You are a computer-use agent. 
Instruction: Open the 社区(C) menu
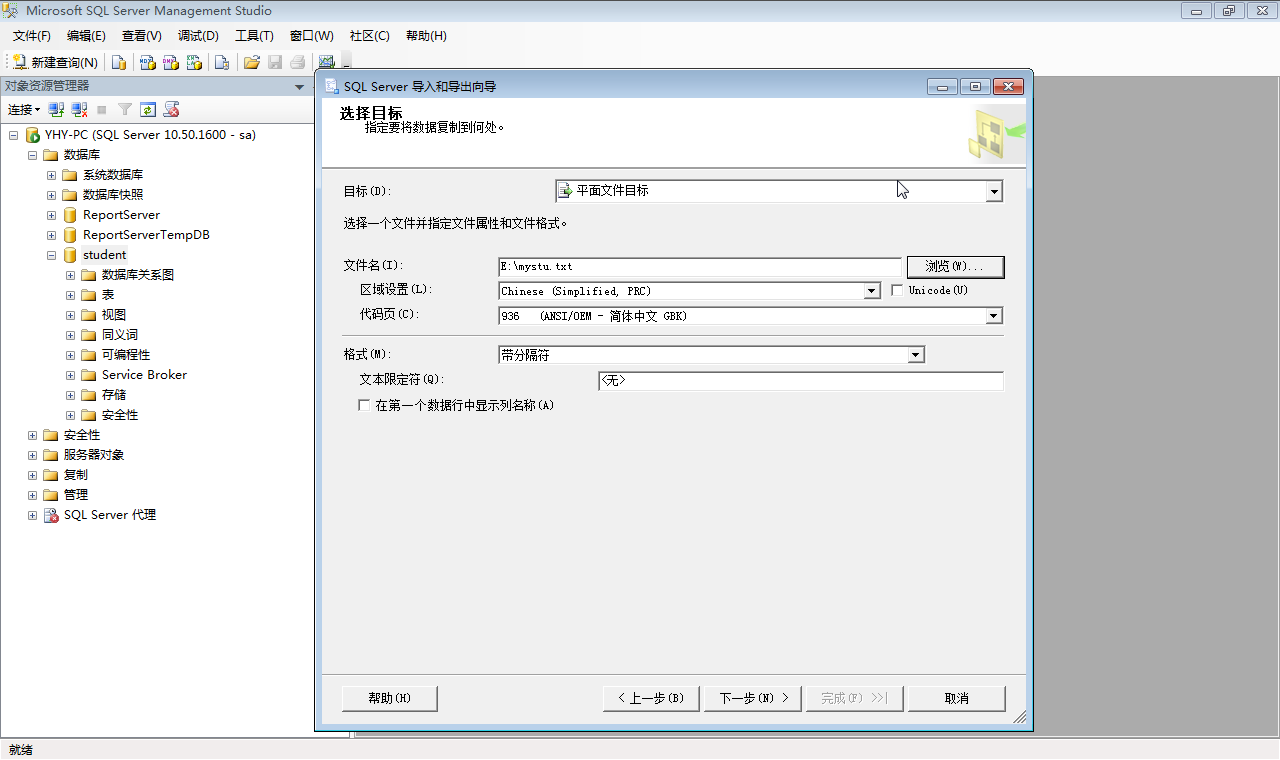point(369,36)
